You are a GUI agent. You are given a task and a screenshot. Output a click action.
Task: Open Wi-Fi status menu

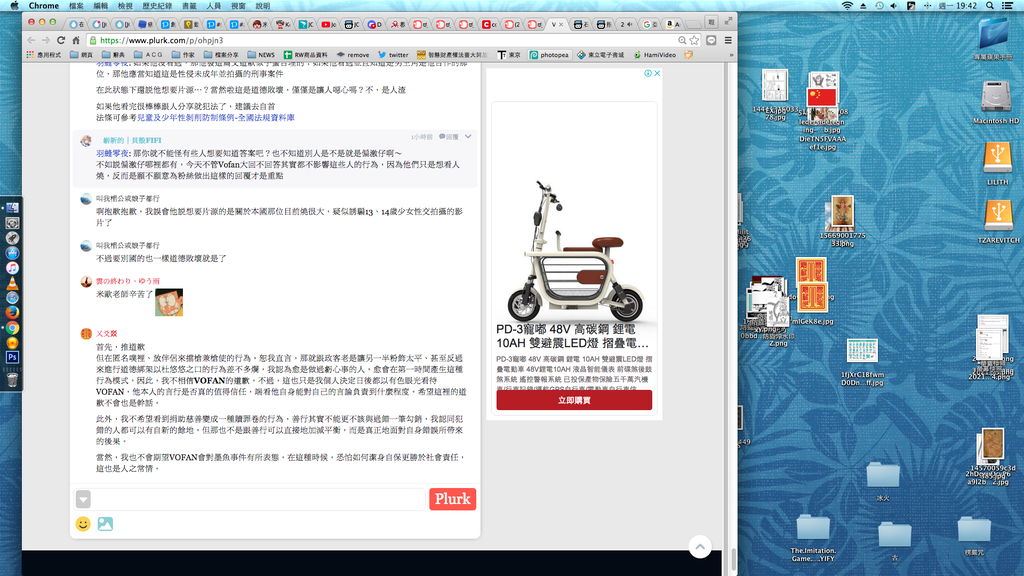coord(847,6)
